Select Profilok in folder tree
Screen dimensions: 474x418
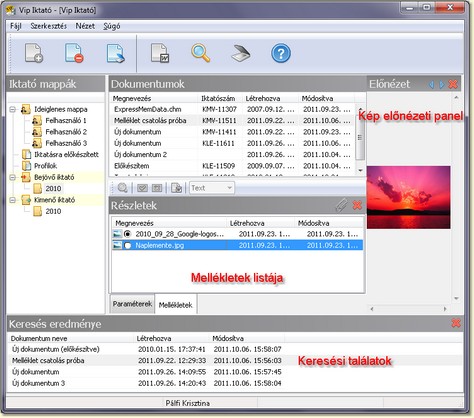(45, 166)
